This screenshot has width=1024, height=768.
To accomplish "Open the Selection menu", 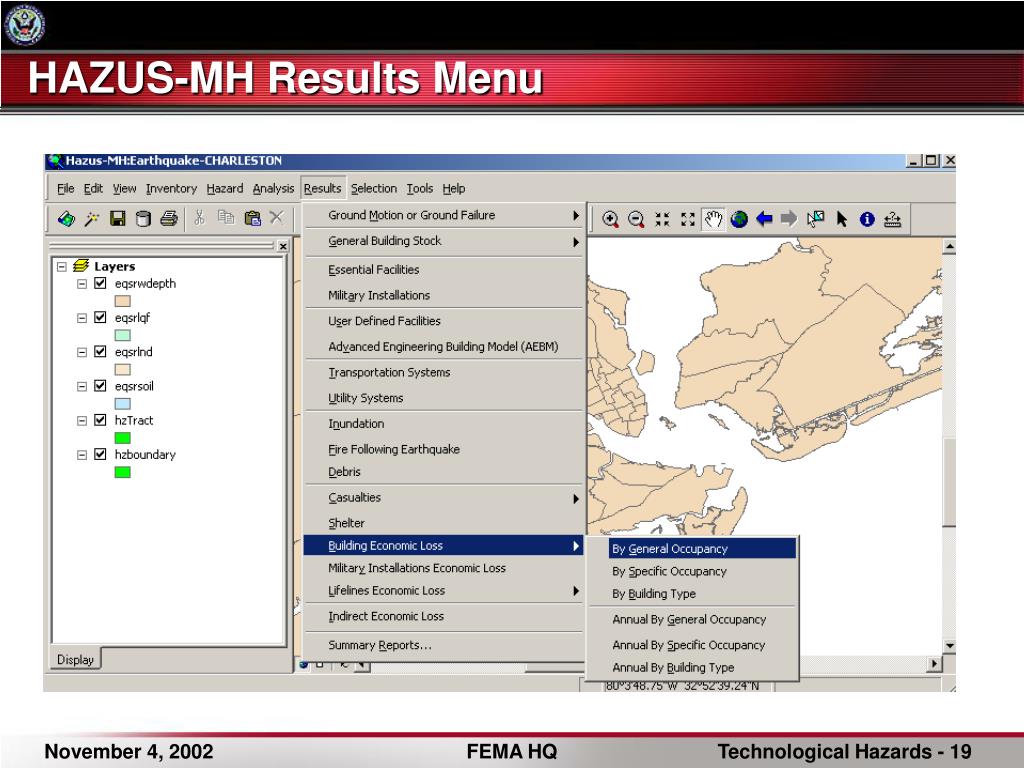I will tap(374, 189).
